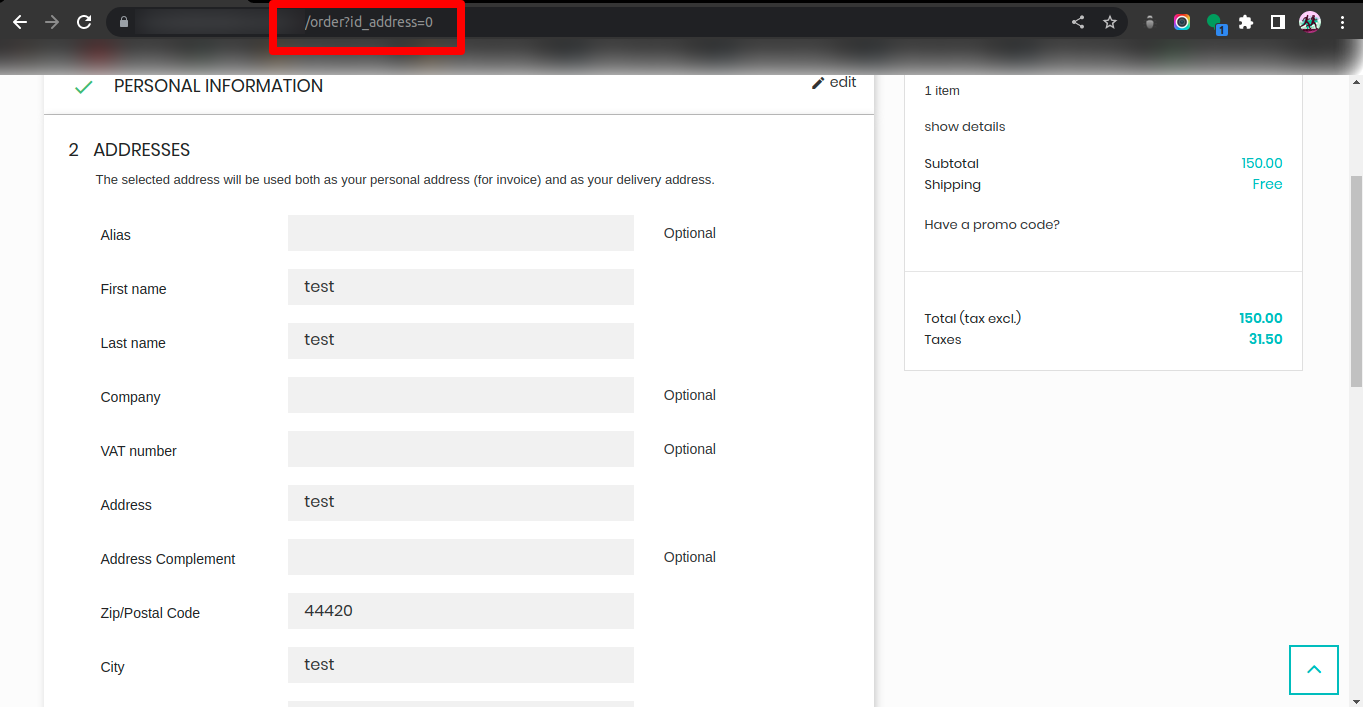Image resolution: width=1363 pixels, height=707 pixels.
Task: Share this page from address bar
Action: point(1078,22)
